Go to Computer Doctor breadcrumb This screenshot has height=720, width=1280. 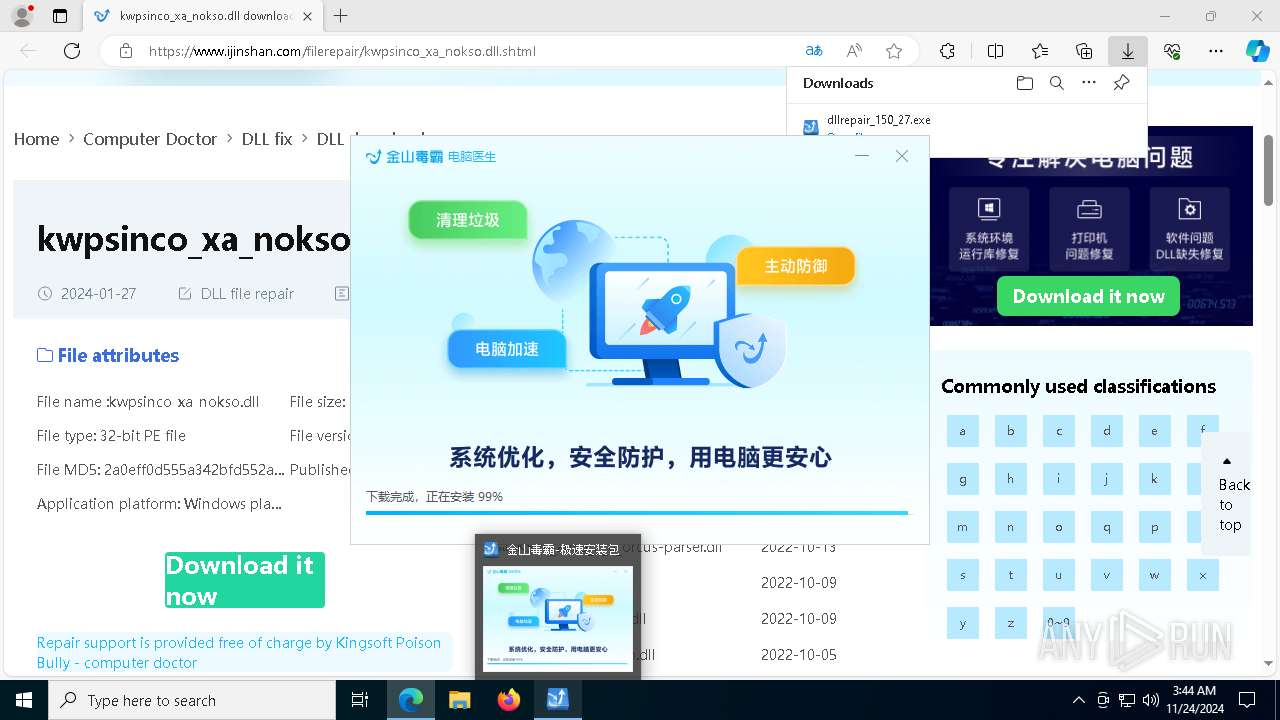pos(150,139)
